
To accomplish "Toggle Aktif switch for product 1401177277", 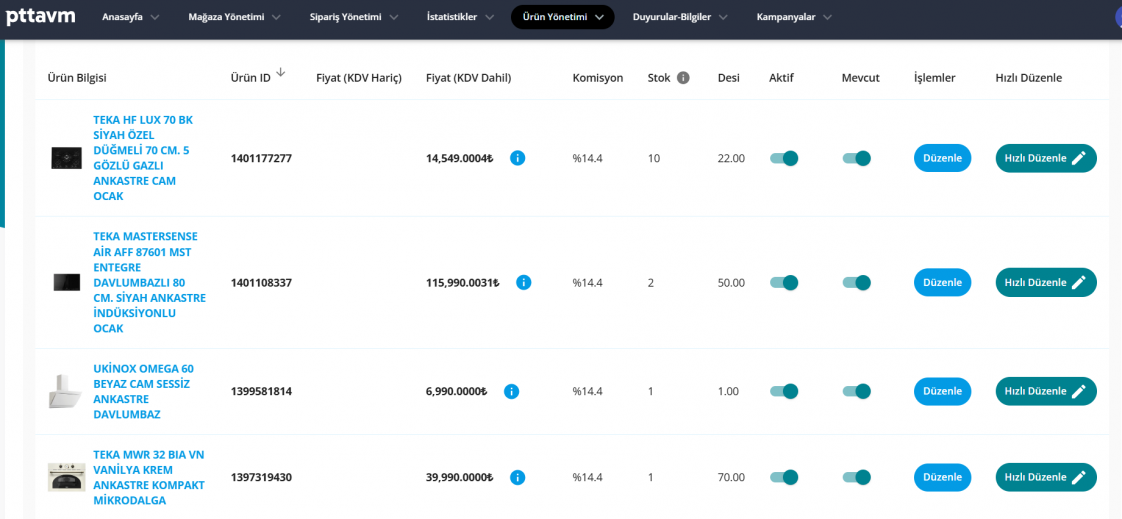I will pyautogui.click(x=784, y=158).
